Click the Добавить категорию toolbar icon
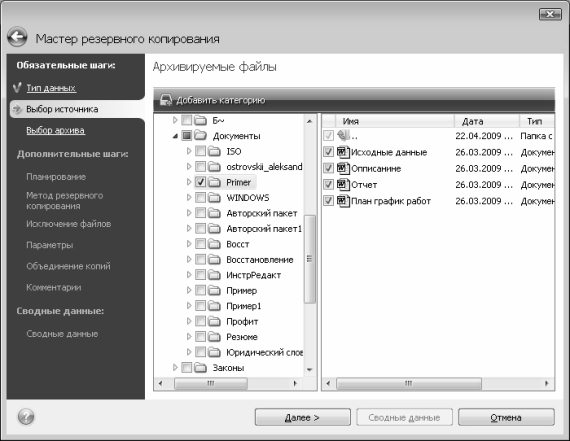The image size is (570, 441). [166, 100]
